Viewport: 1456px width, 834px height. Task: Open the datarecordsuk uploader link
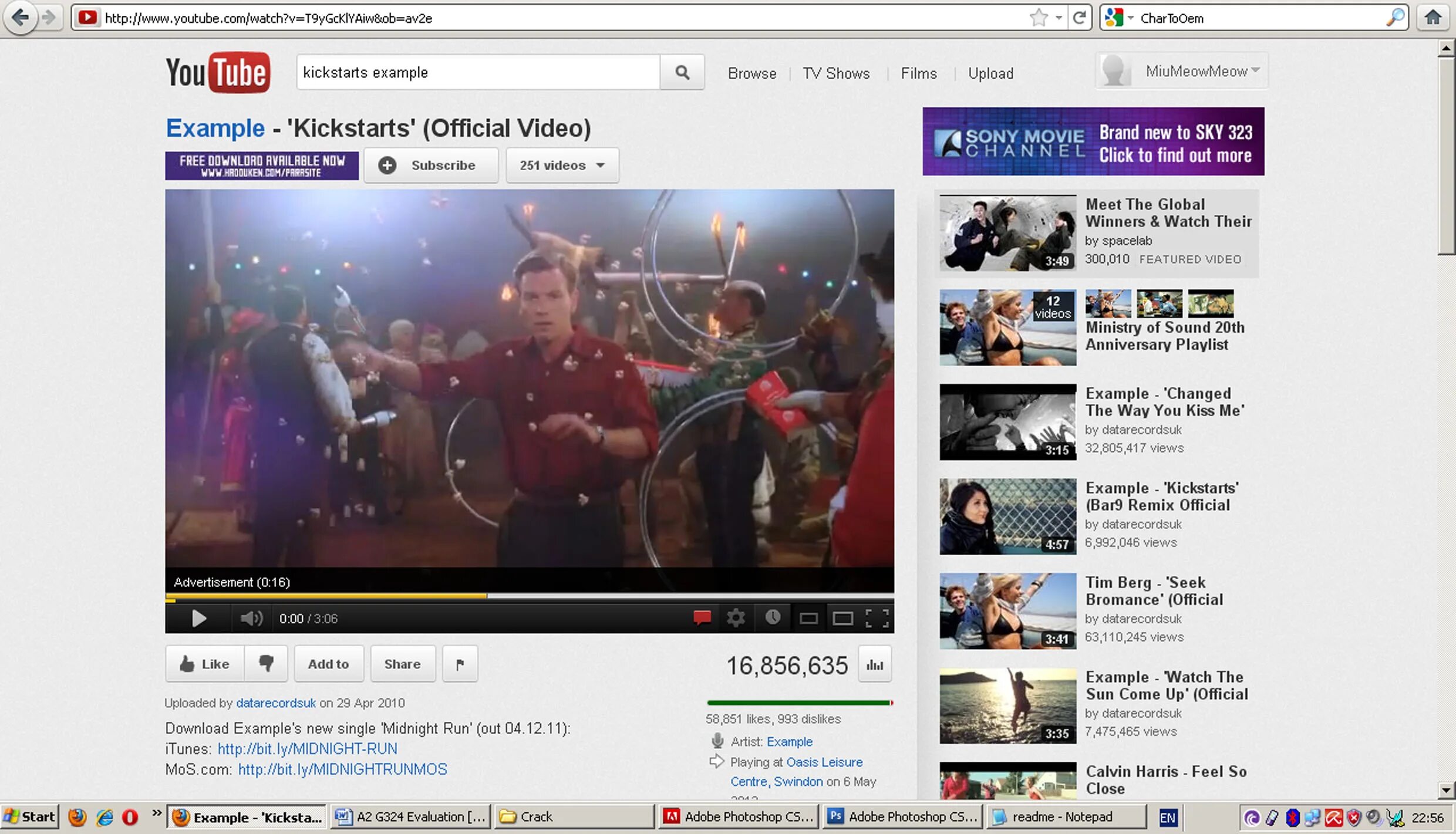(x=276, y=703)
